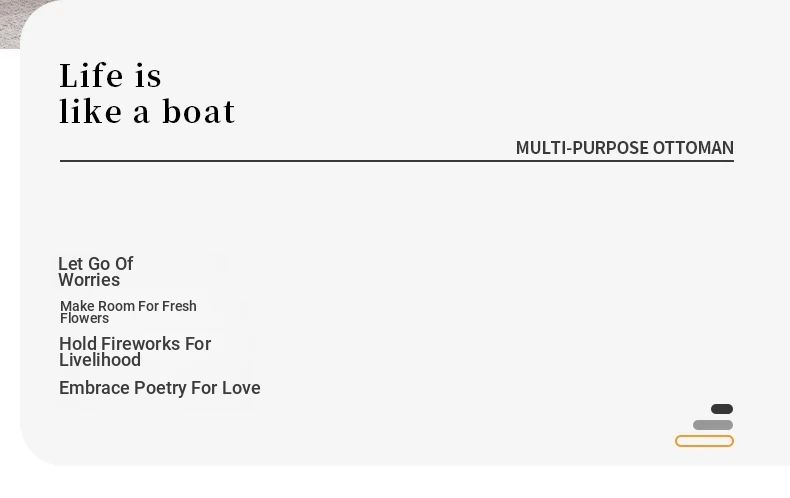Image resolution: width=790 pixels, height=498 pixels.
Task: Select the word "Flowers"
Action: click(85, 319)
